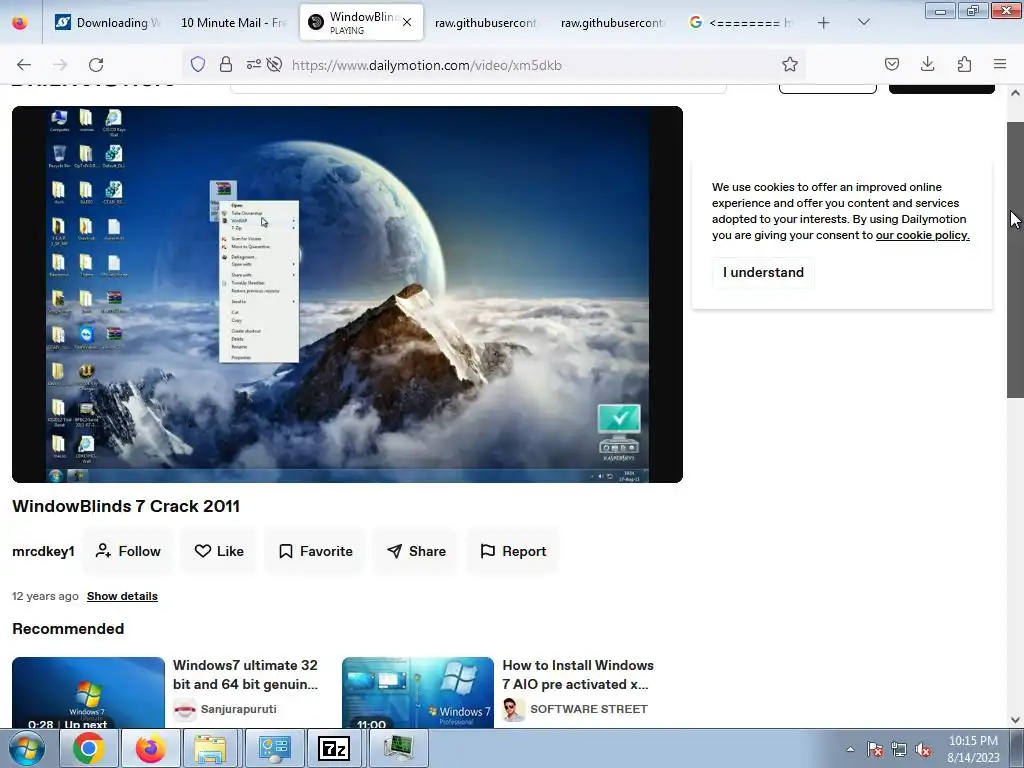Screen dimensions: 1024x768
Task: Switch to the Google search tab
Action: point(741,23)
